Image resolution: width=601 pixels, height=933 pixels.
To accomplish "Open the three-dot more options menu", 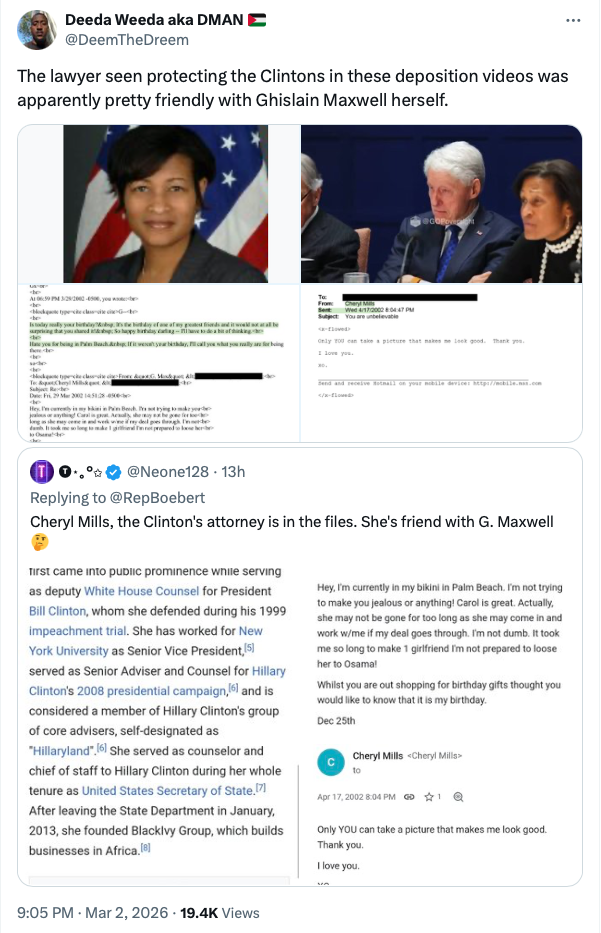I will 573,21.
